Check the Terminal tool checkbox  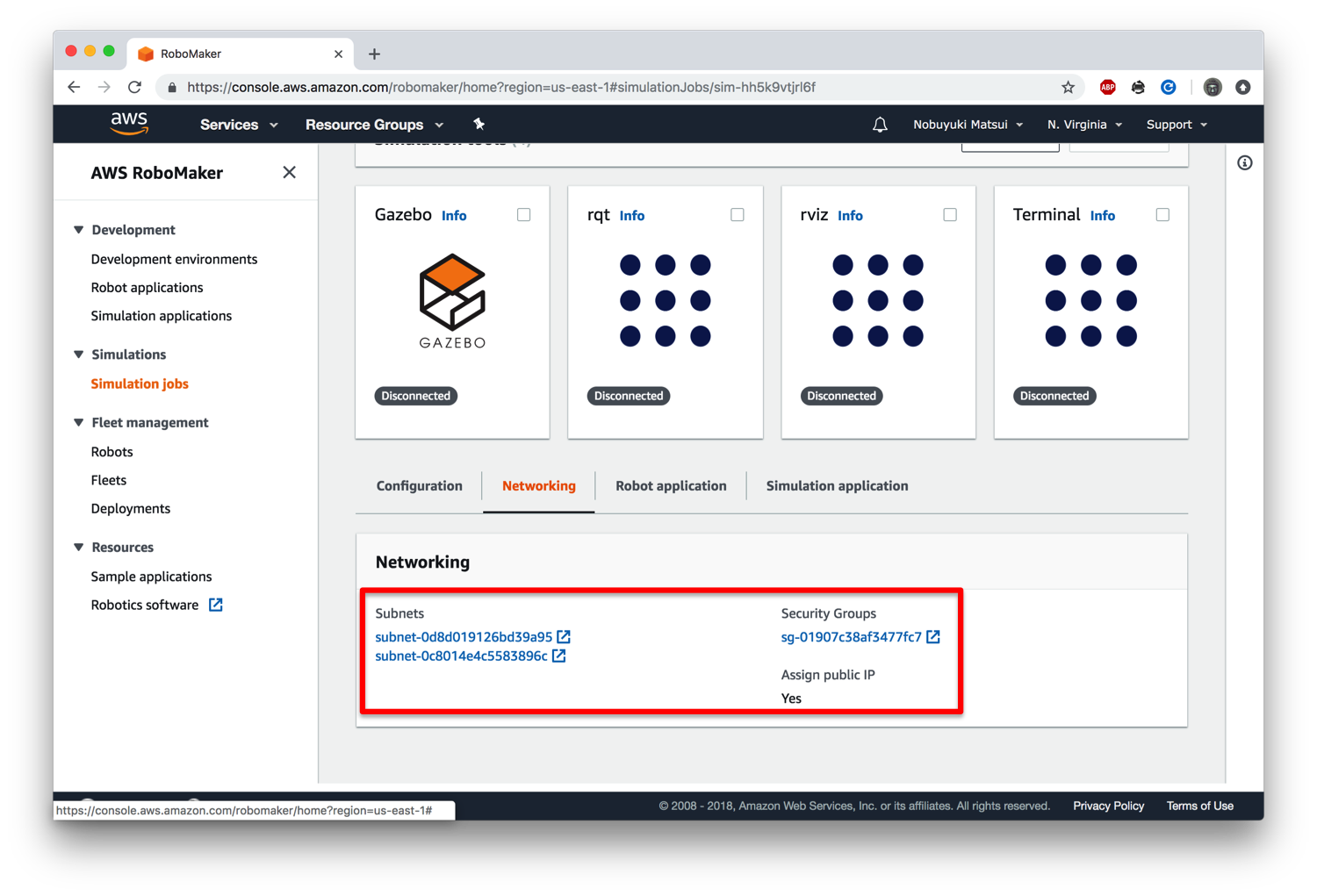point(1162,214)
